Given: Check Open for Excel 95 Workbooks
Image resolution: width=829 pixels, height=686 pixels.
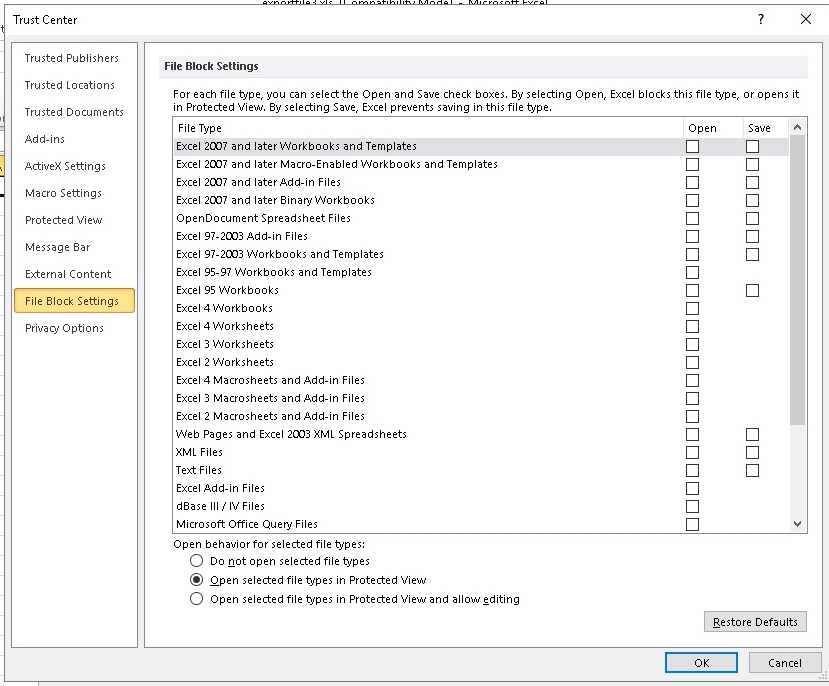Looking at the screenshot, I should pyautogui.click(x=692, y=290).
